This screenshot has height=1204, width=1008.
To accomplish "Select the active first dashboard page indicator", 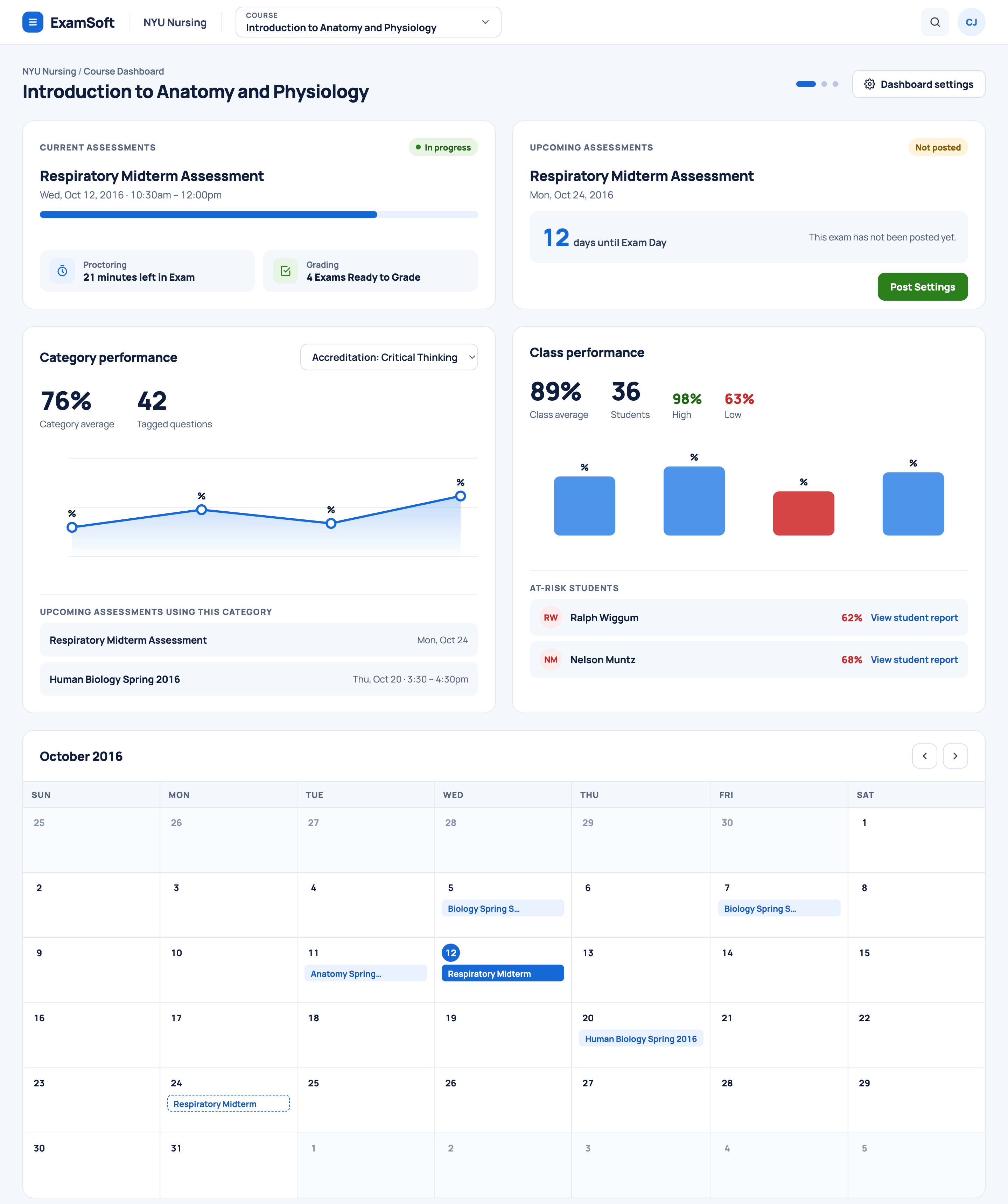I will tap(806, 84).
